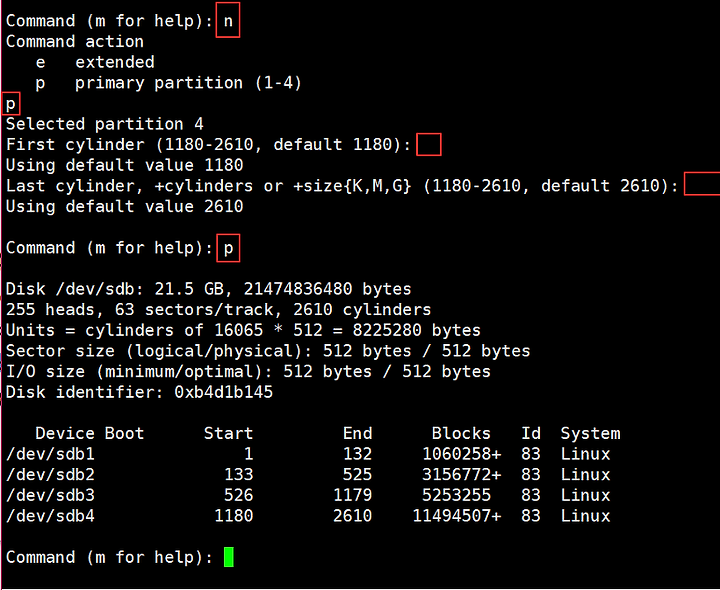Image resolution: width=720 pixels, height=590 pixels.
Task: Click the 'Command action' line
Action: point(74,41)
